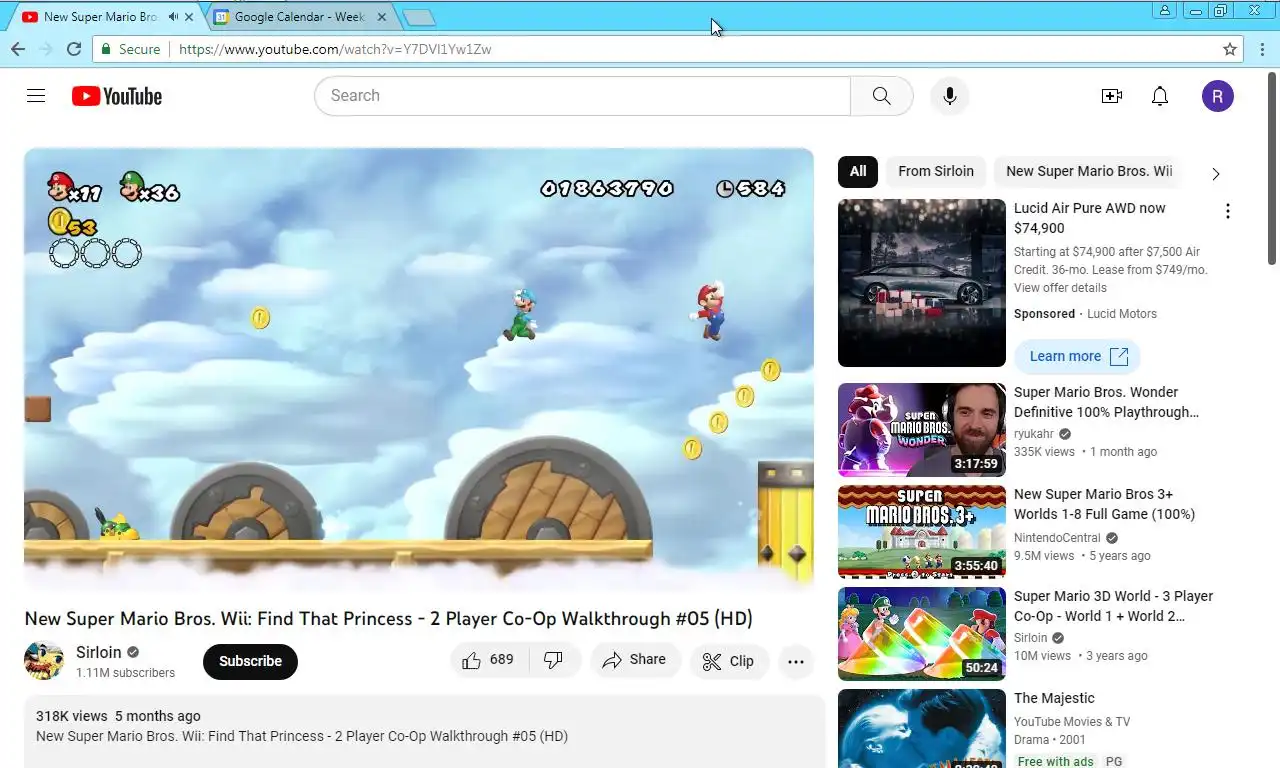Click the browser address bar URL
Viewport: 1280px width, 768px height.
(335, 49)
